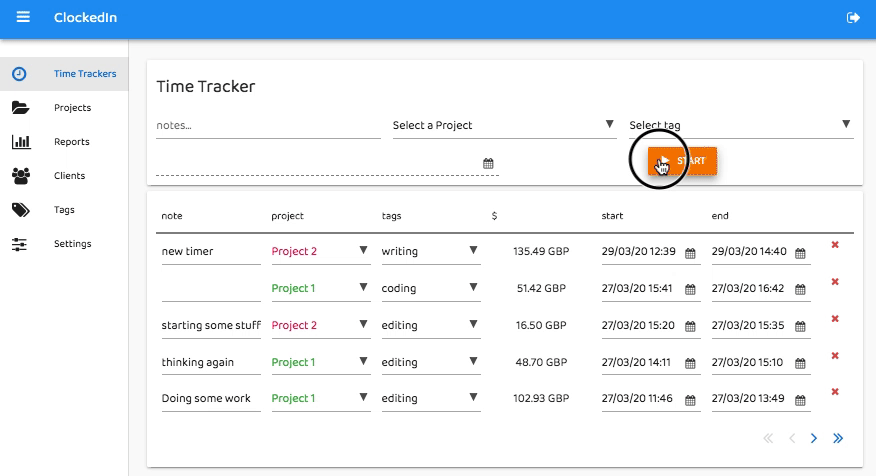Open the hamburger menu in header
The height and width of the screenshot is (476, 876).
23,17
